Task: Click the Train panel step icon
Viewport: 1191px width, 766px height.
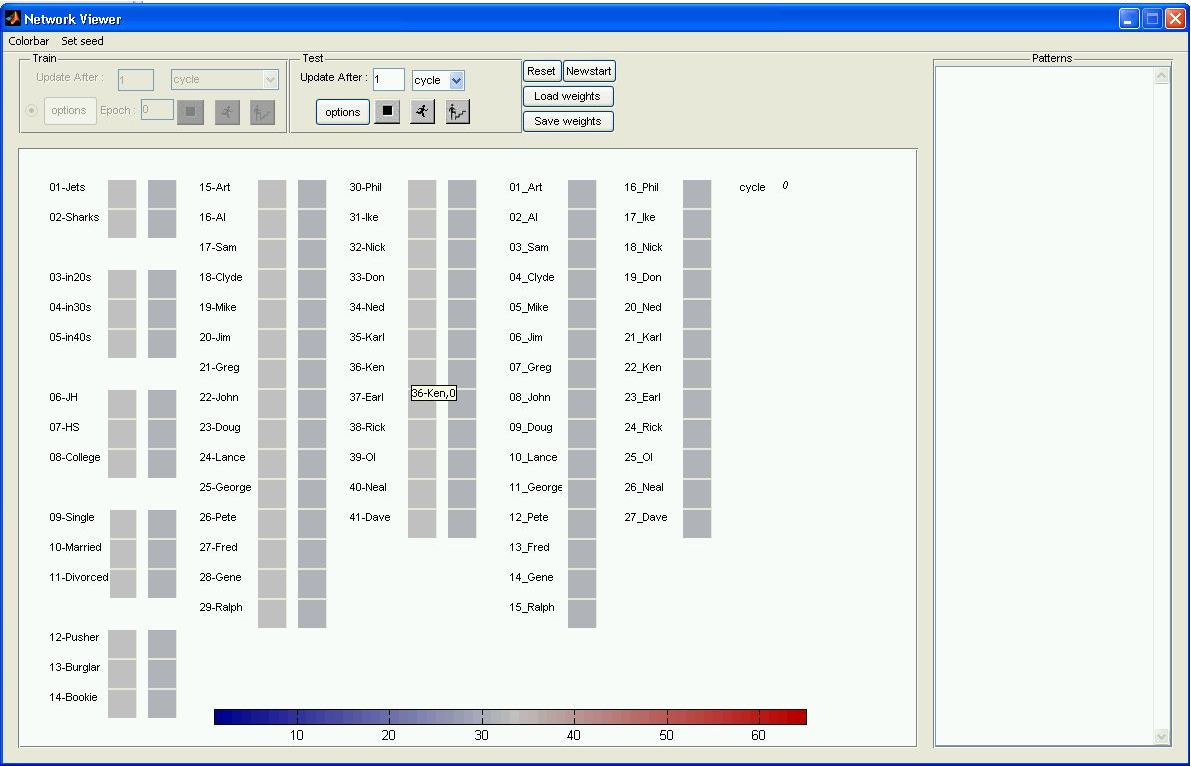Action: pos(262,112)
